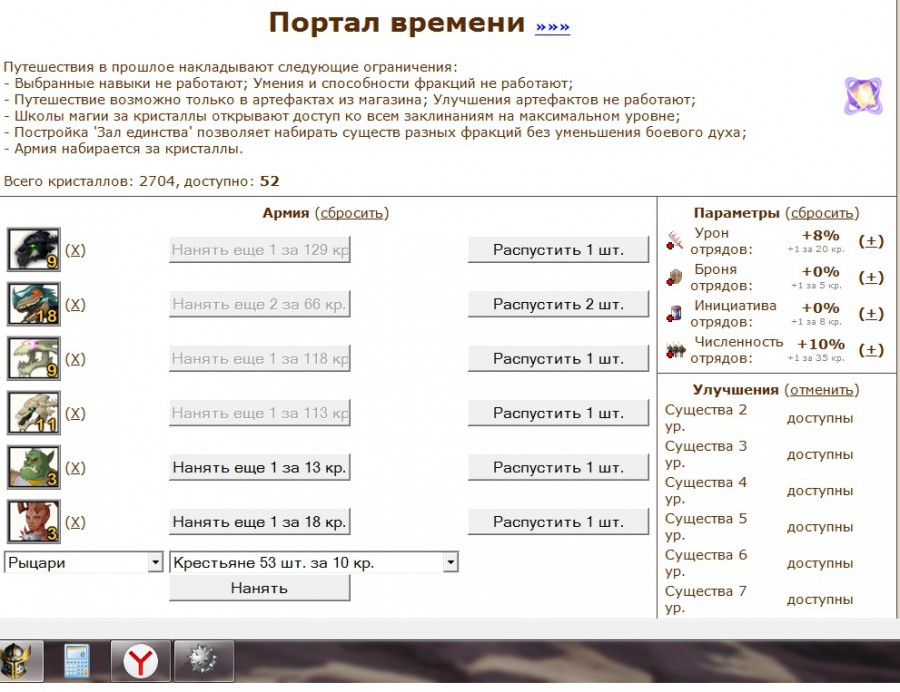
Task: Reset the army via Армия сбросить link
Action: (x=351, y=213)
